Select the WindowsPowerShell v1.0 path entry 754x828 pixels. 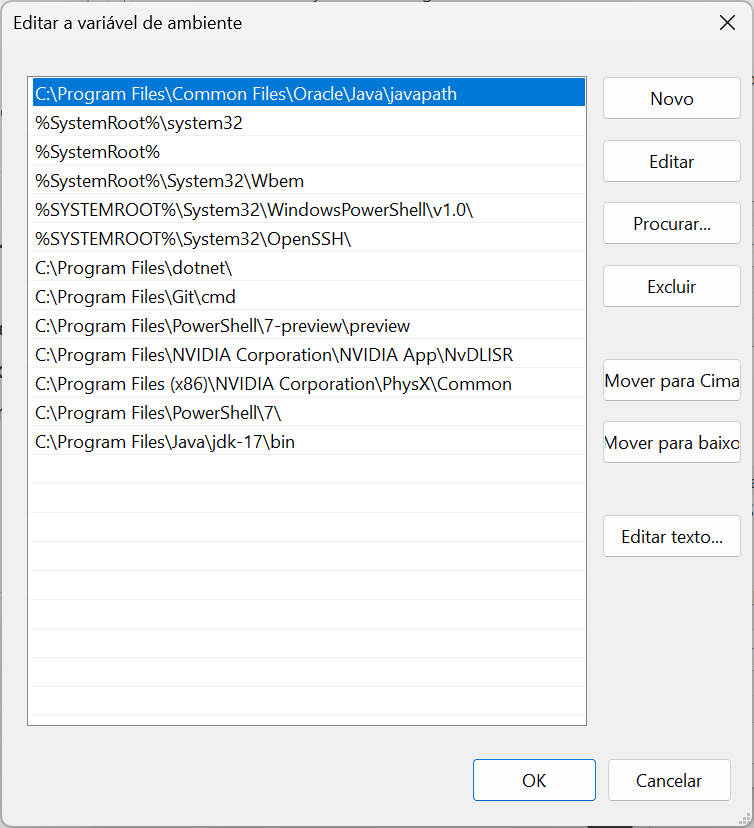coord(254,210)
